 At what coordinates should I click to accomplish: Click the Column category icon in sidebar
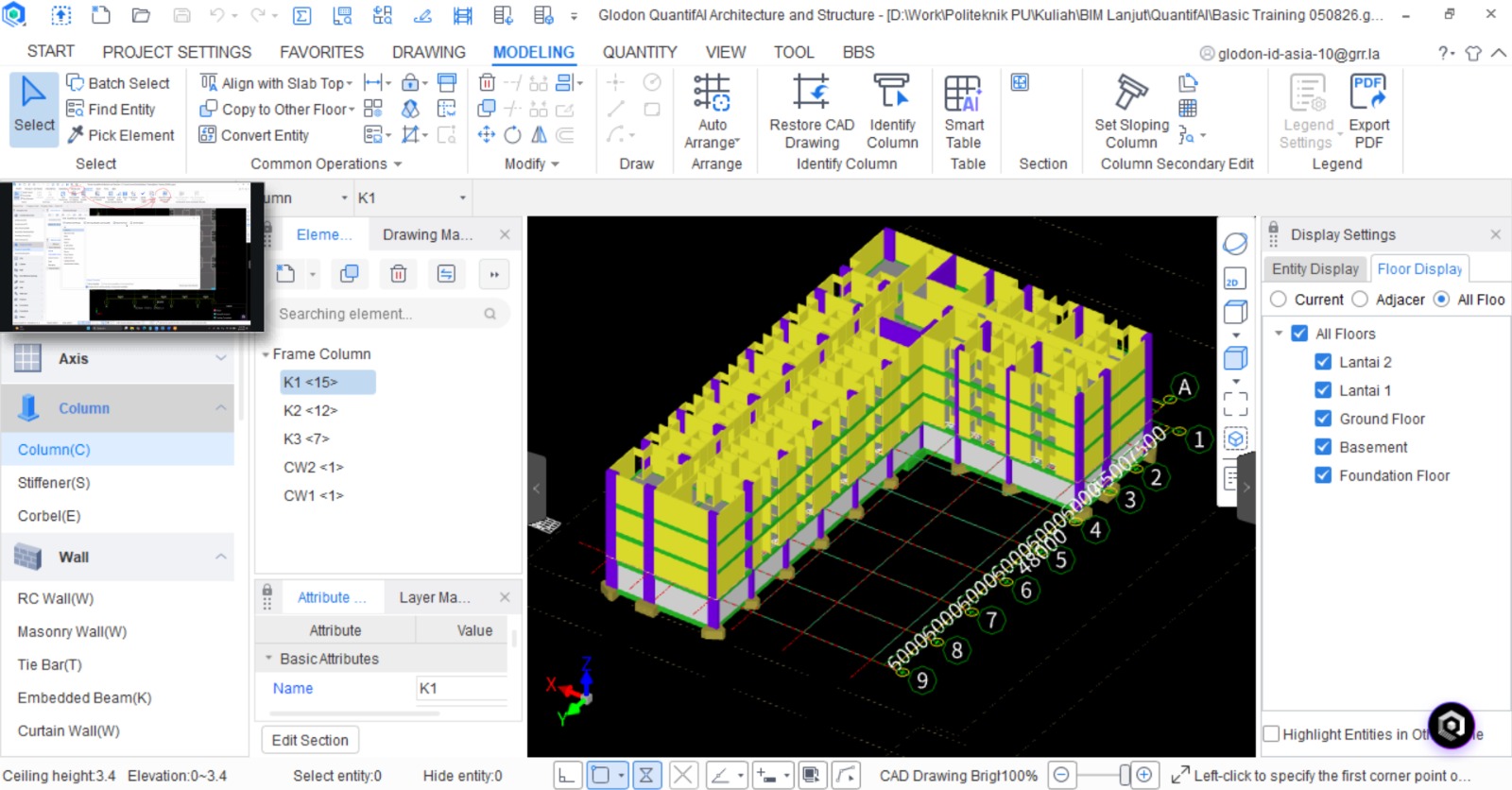coord(28,407)
